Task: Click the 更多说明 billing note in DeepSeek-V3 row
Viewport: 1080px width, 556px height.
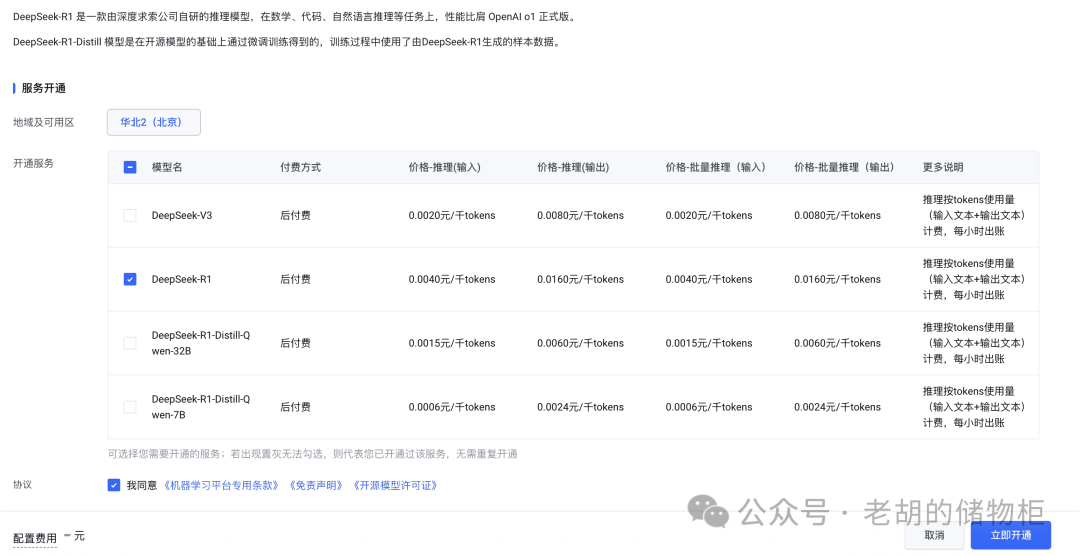Action: tap(974, 215)
